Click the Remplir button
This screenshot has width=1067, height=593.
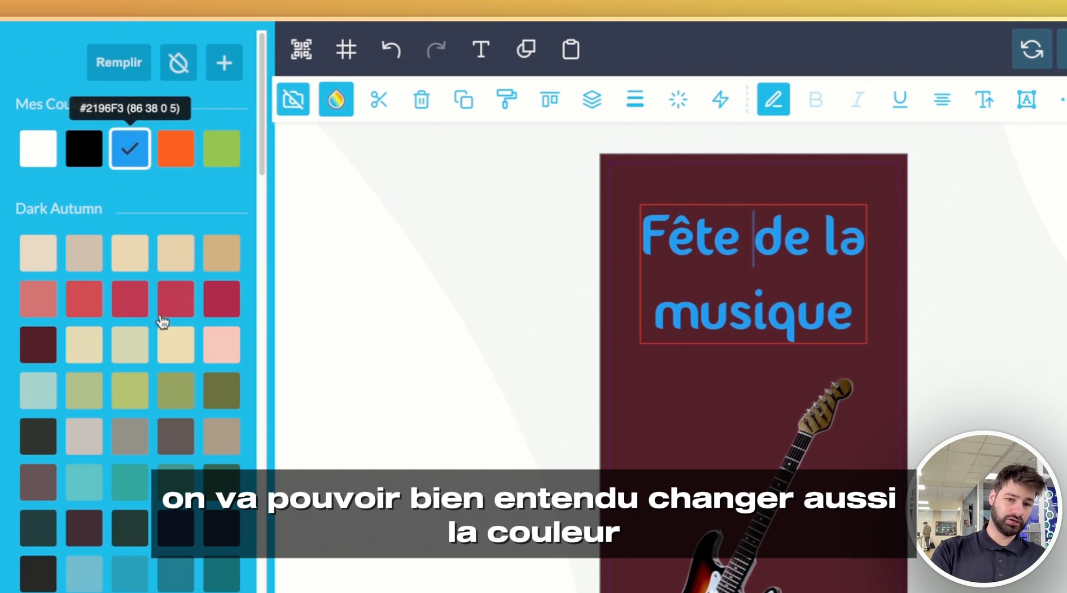coord(119,63)
